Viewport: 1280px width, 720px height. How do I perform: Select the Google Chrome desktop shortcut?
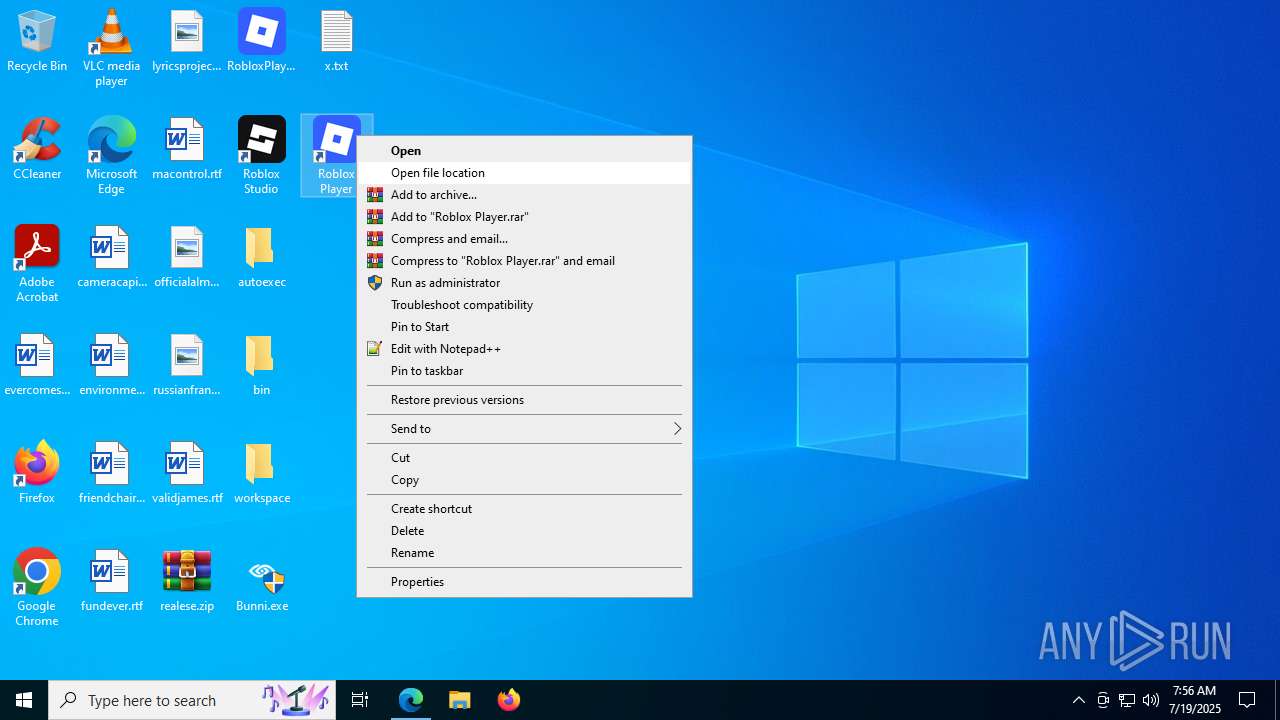coord(37,587)
